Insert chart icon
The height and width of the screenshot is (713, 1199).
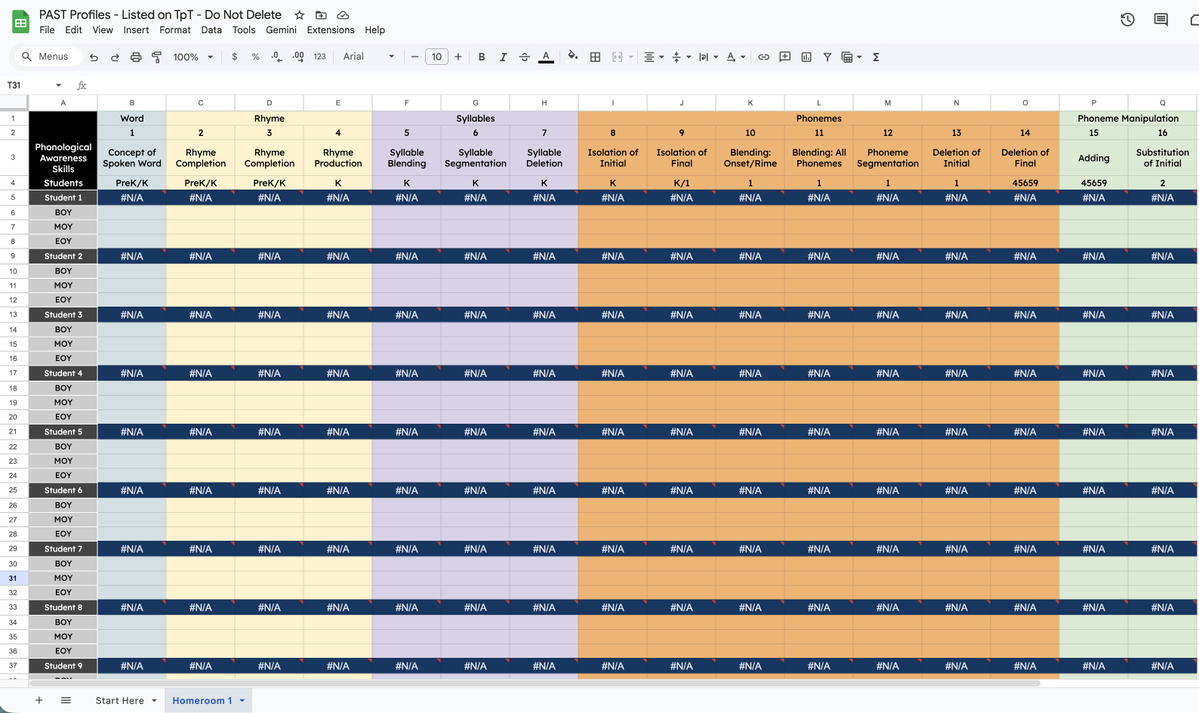(806, 57)
